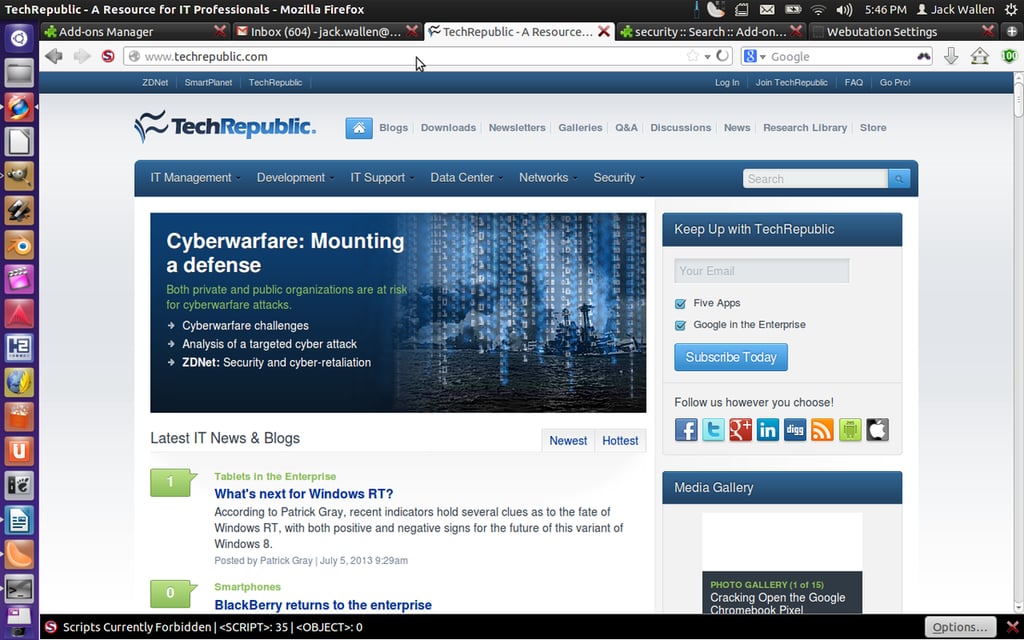Image resolution: width=1024 pixels, height=640 pixels.
Task: Open the Join TechRepublic link
Action: [792, 82]
